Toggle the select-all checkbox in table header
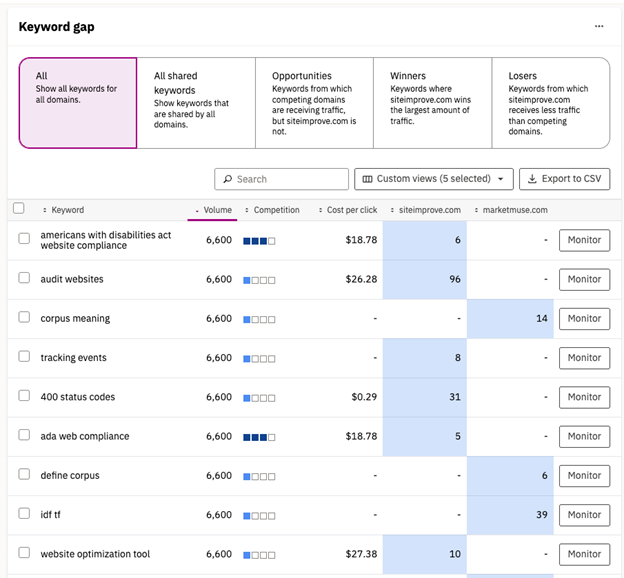This screenshot has width=624, height=578. coord(19,209)
